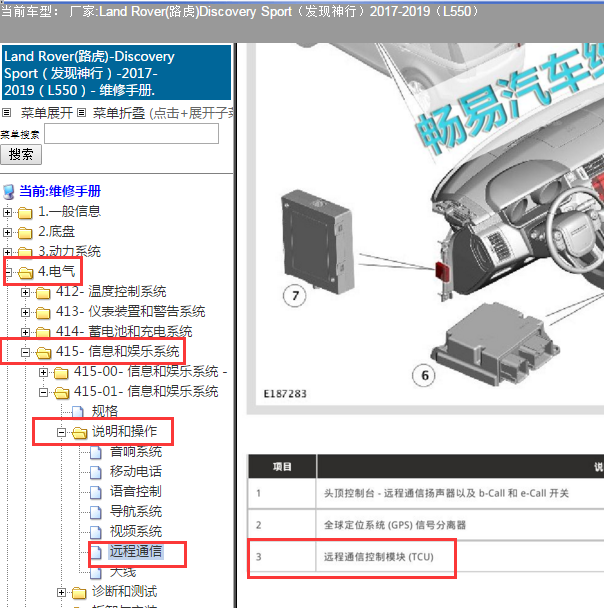Viewport: 604px width, 608px height.
Task: Click the 项目 table header
Action: [x=282, y=467]
